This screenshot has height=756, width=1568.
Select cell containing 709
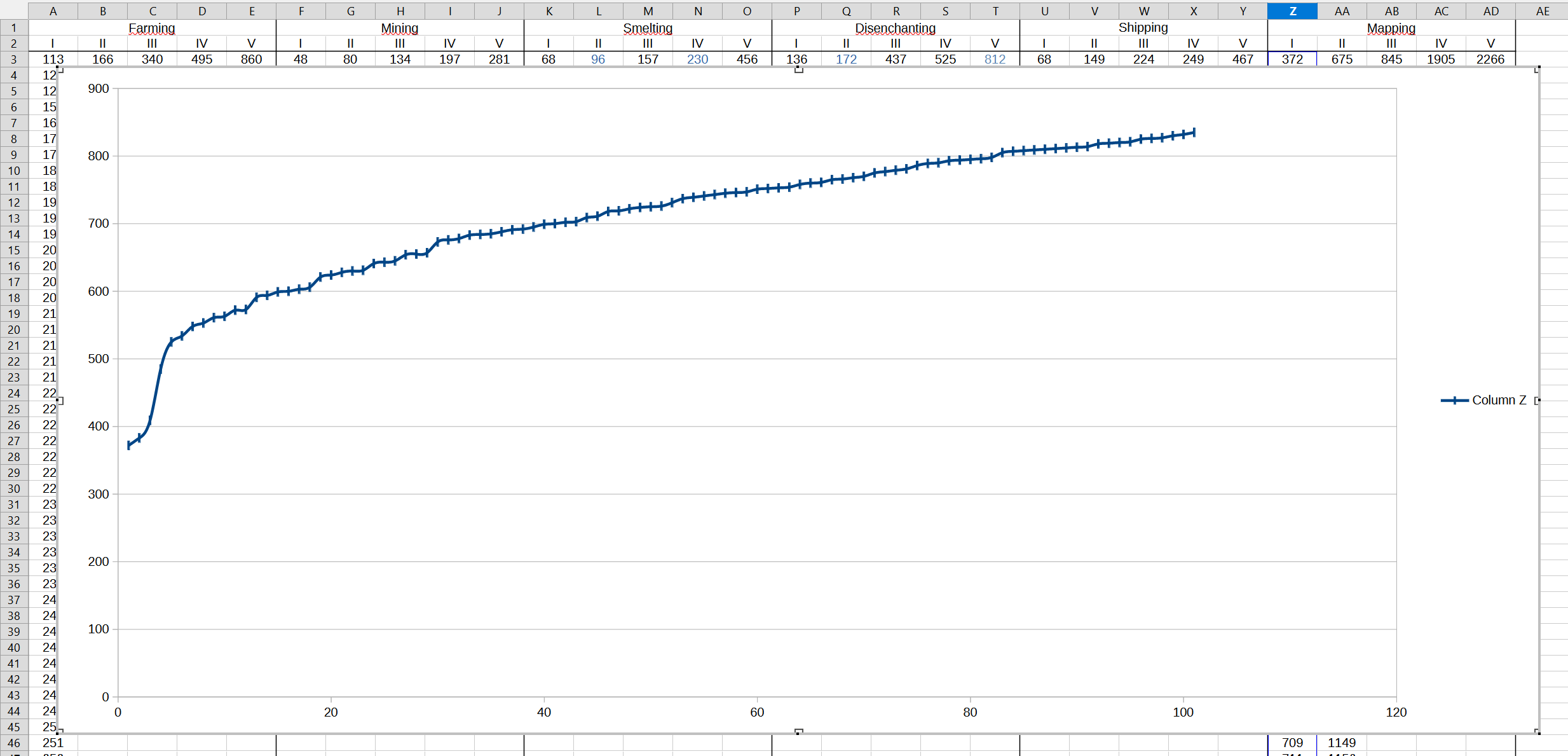coord(1292,743)
